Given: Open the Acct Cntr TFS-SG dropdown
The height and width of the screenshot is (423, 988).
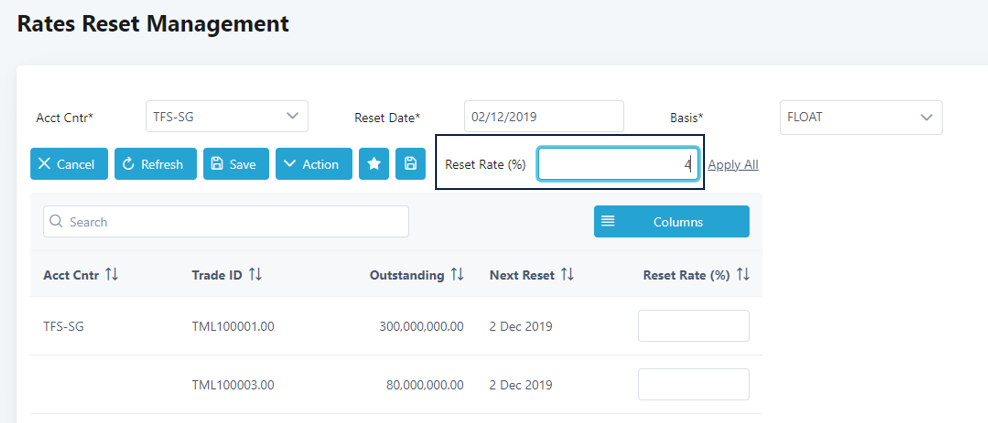Looking at the screenshot, I should (227, 117).
